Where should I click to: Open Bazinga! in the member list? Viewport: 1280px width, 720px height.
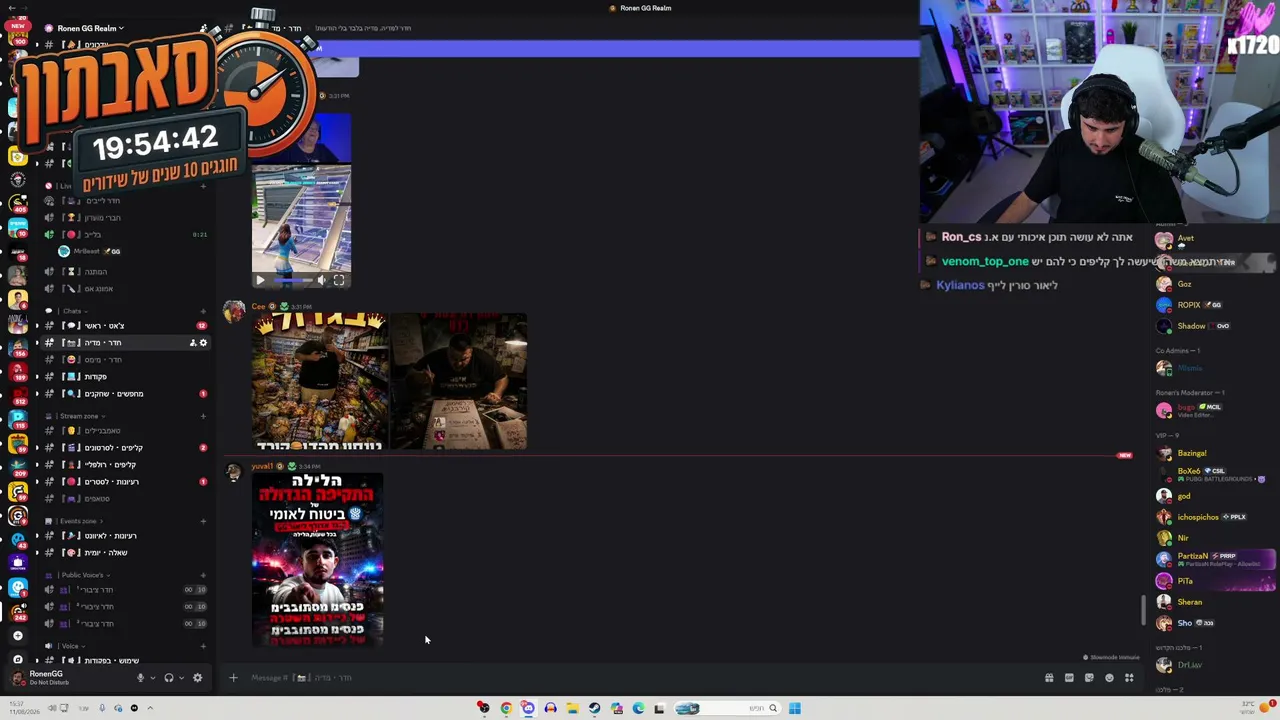click(x=1215, y=453)
